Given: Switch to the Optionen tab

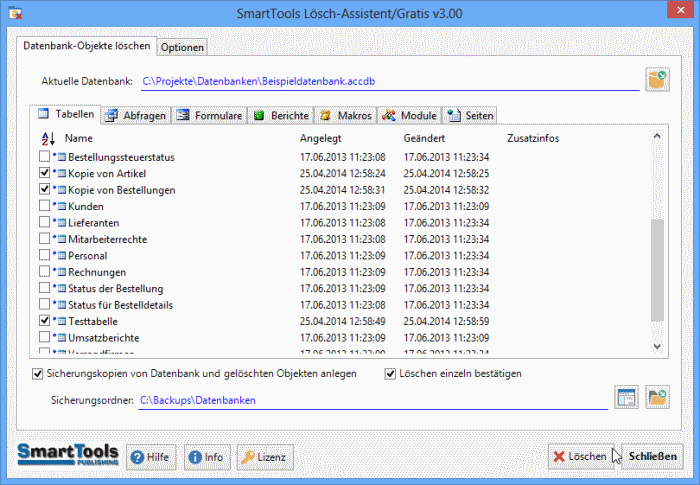Looking at the screenshot, I should coord(182,47).
